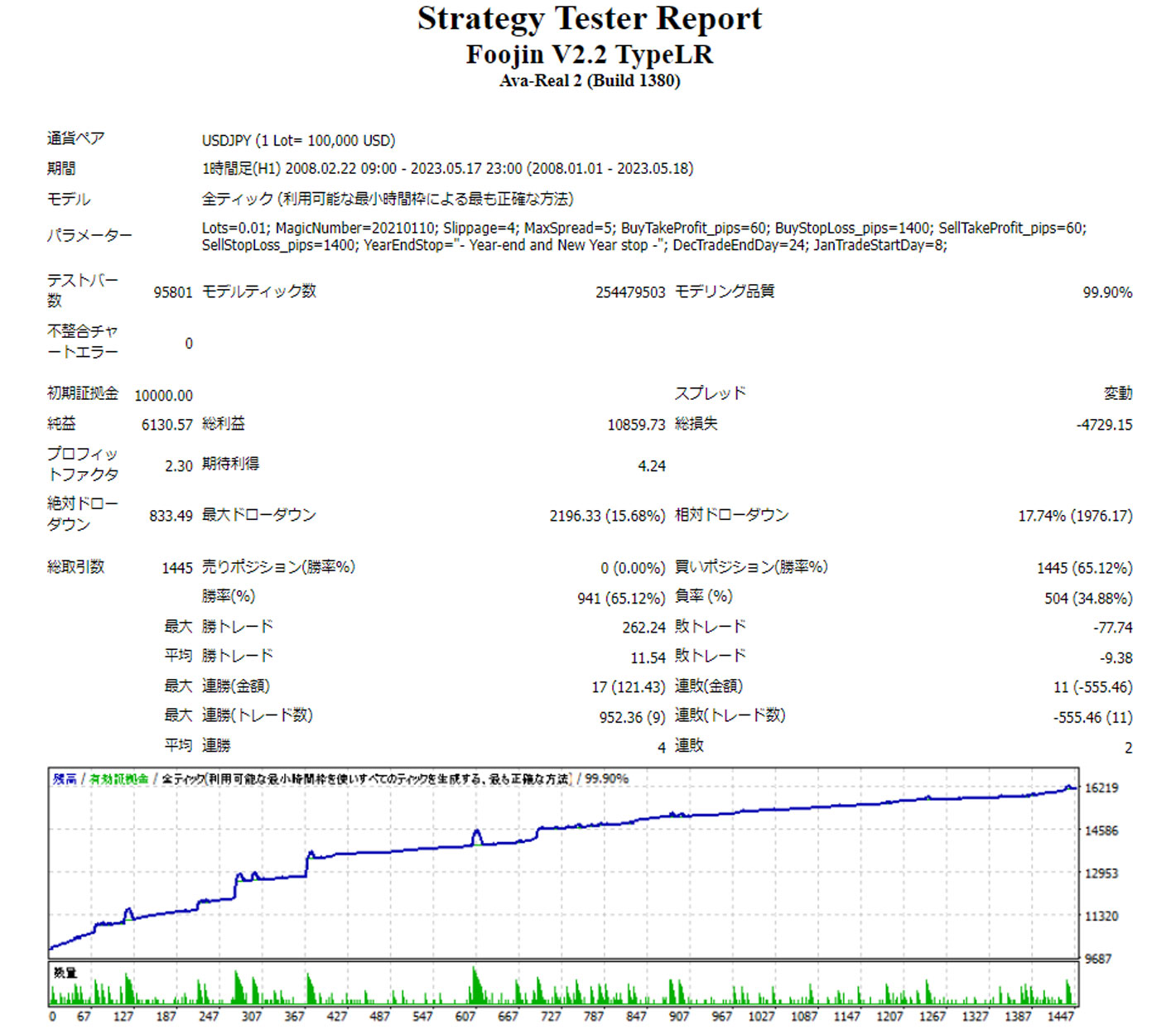Select the 初期証拠金 value 10000.00

tap(164, 396)
